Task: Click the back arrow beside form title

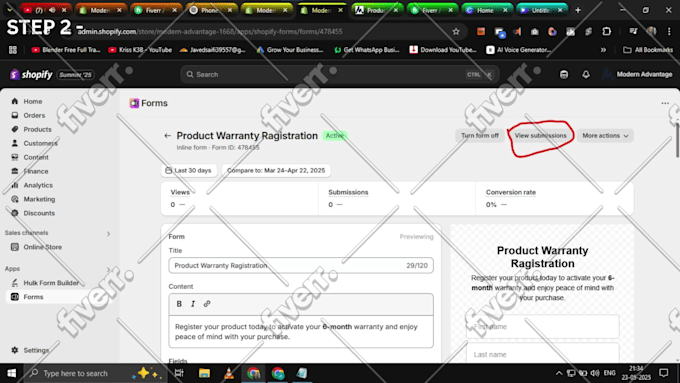Action: click(167, 136)
